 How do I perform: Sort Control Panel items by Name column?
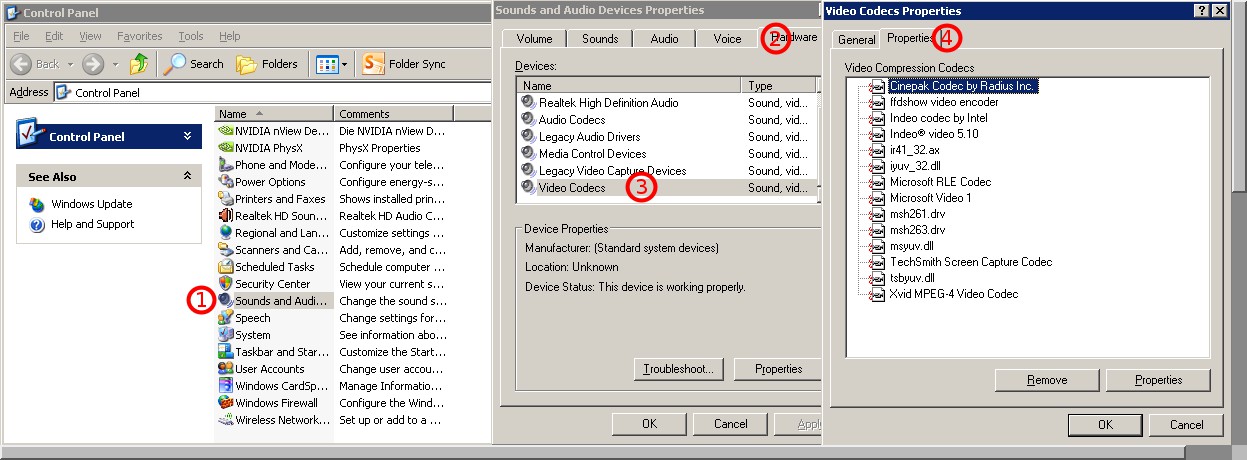point(274,114)
